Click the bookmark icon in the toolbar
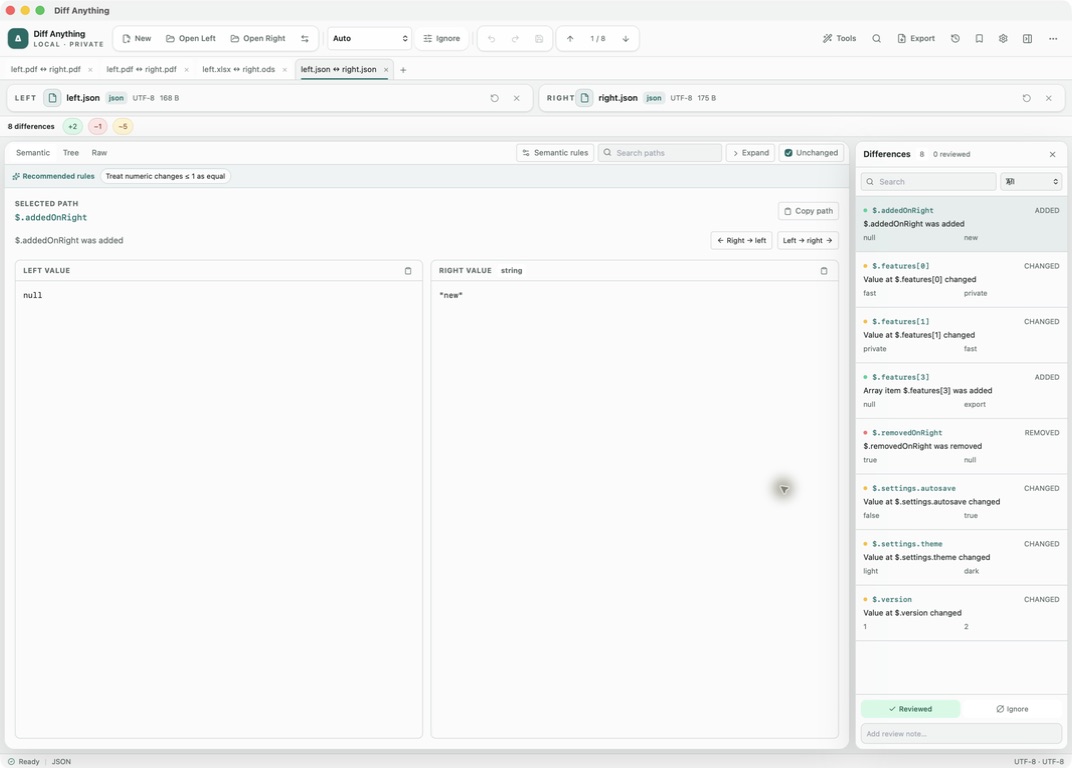Image resolution: width=1072 pixels, height=768 pixels. coord(979,38)
